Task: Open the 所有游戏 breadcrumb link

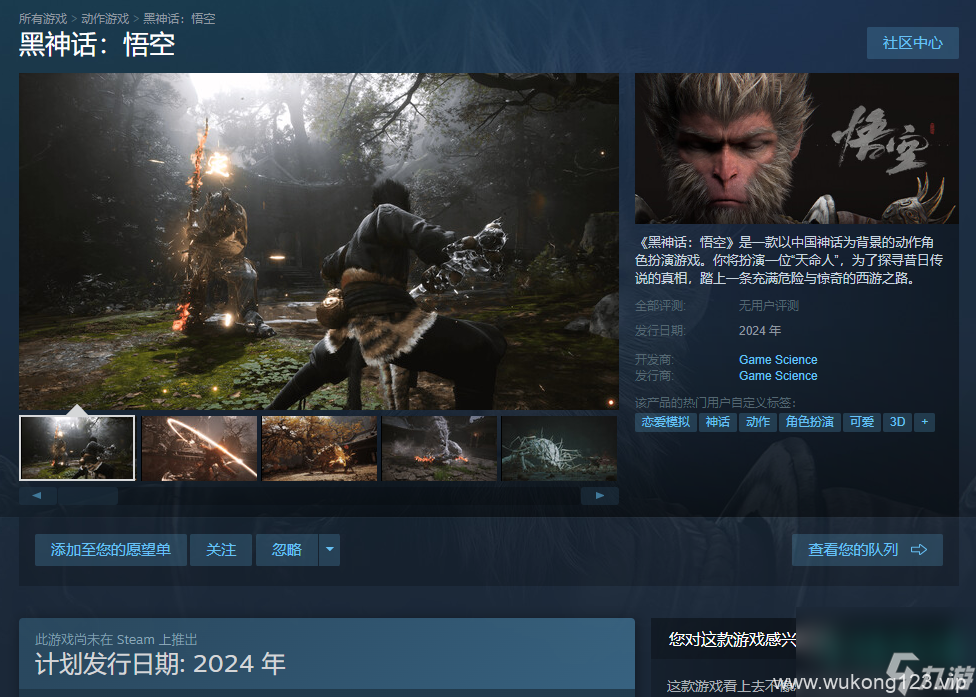Action: 43,19
